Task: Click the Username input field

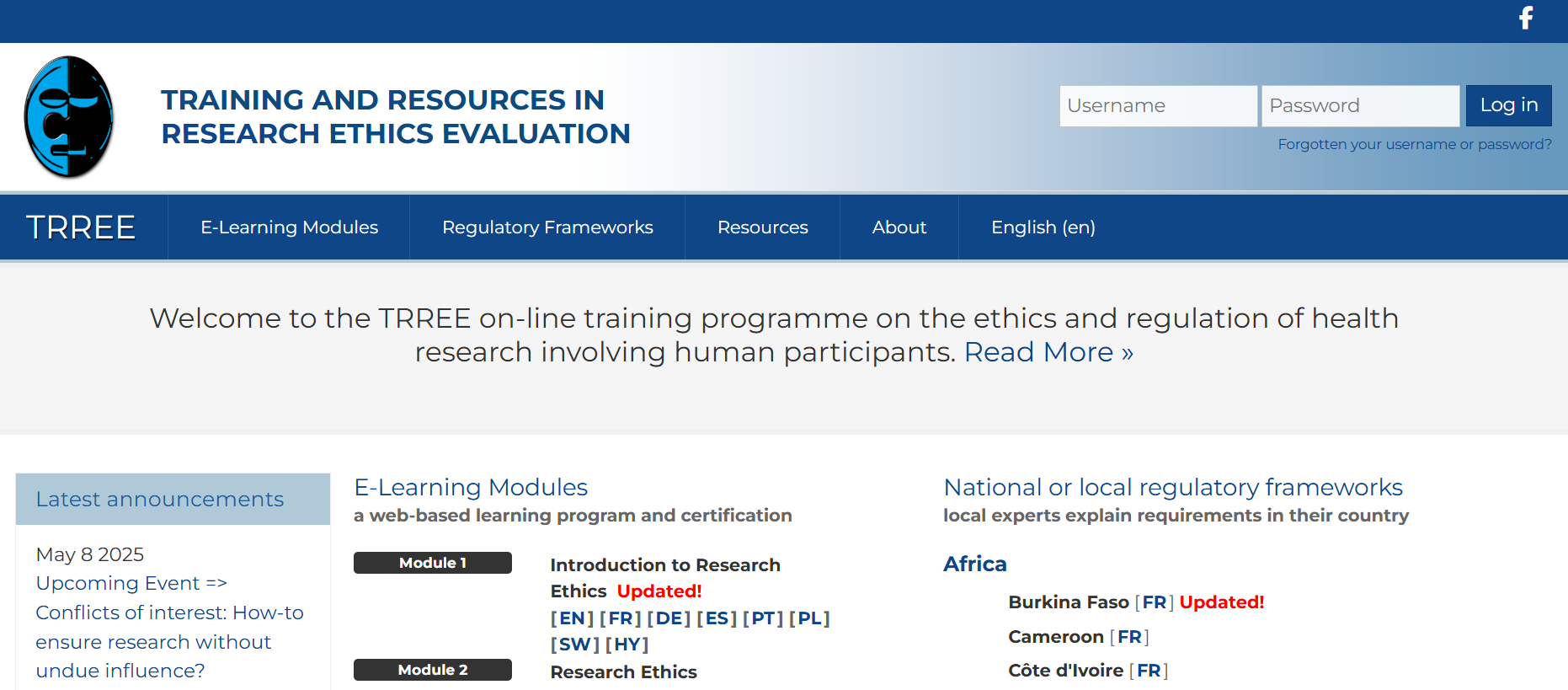Action: click(x=1157, y=106)
